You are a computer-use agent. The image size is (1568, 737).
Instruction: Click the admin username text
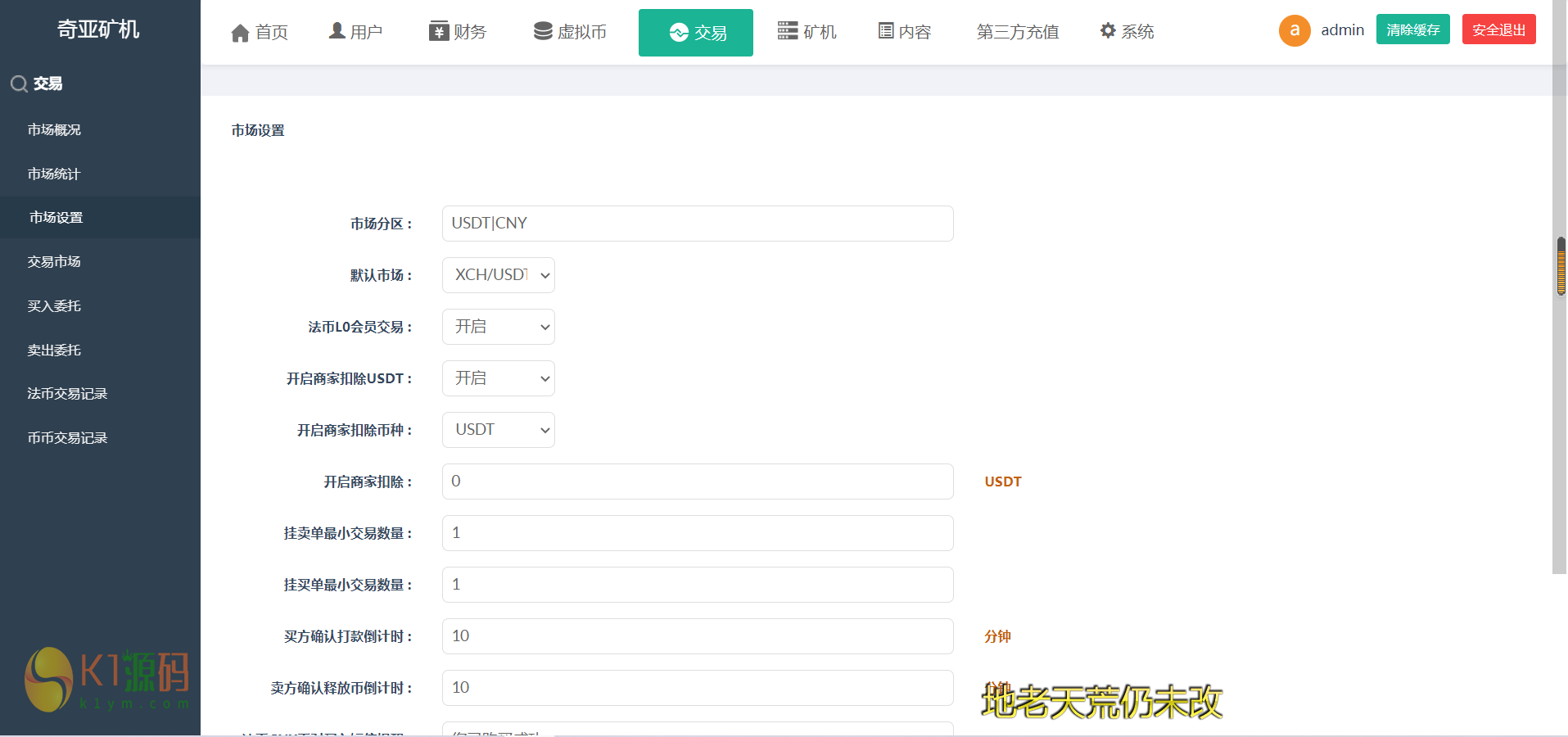(1343, 30)
